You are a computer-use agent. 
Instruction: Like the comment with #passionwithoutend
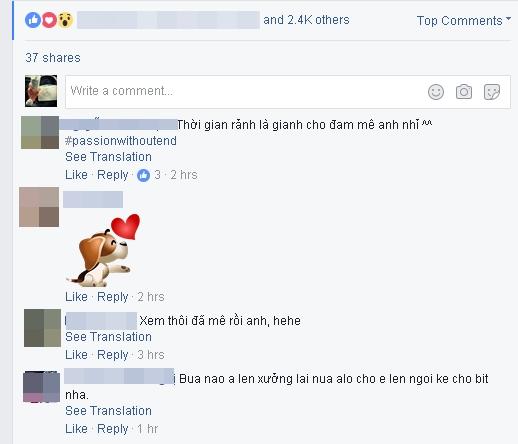(x=76, y=175)
